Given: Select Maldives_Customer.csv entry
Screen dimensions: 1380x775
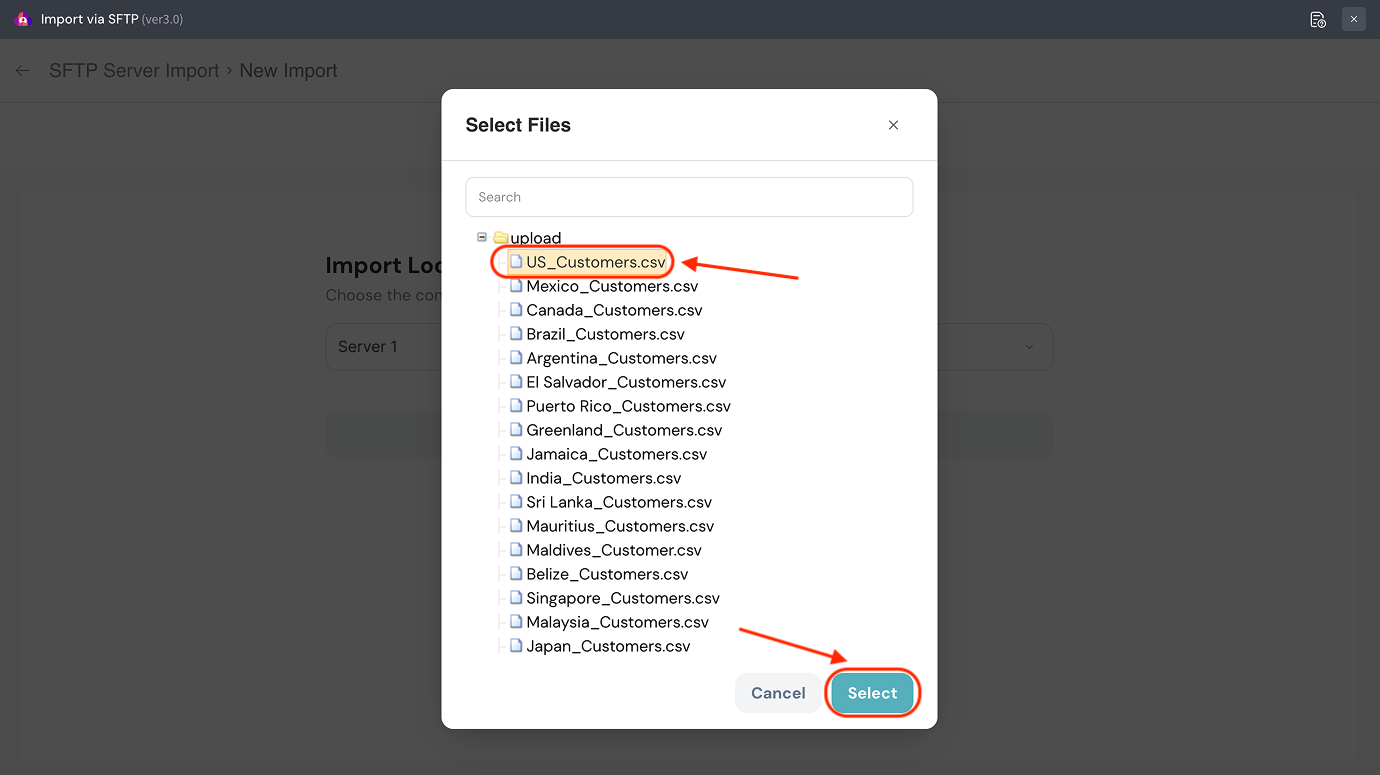Looking at the screenshot, I should [x=613, y=550].
